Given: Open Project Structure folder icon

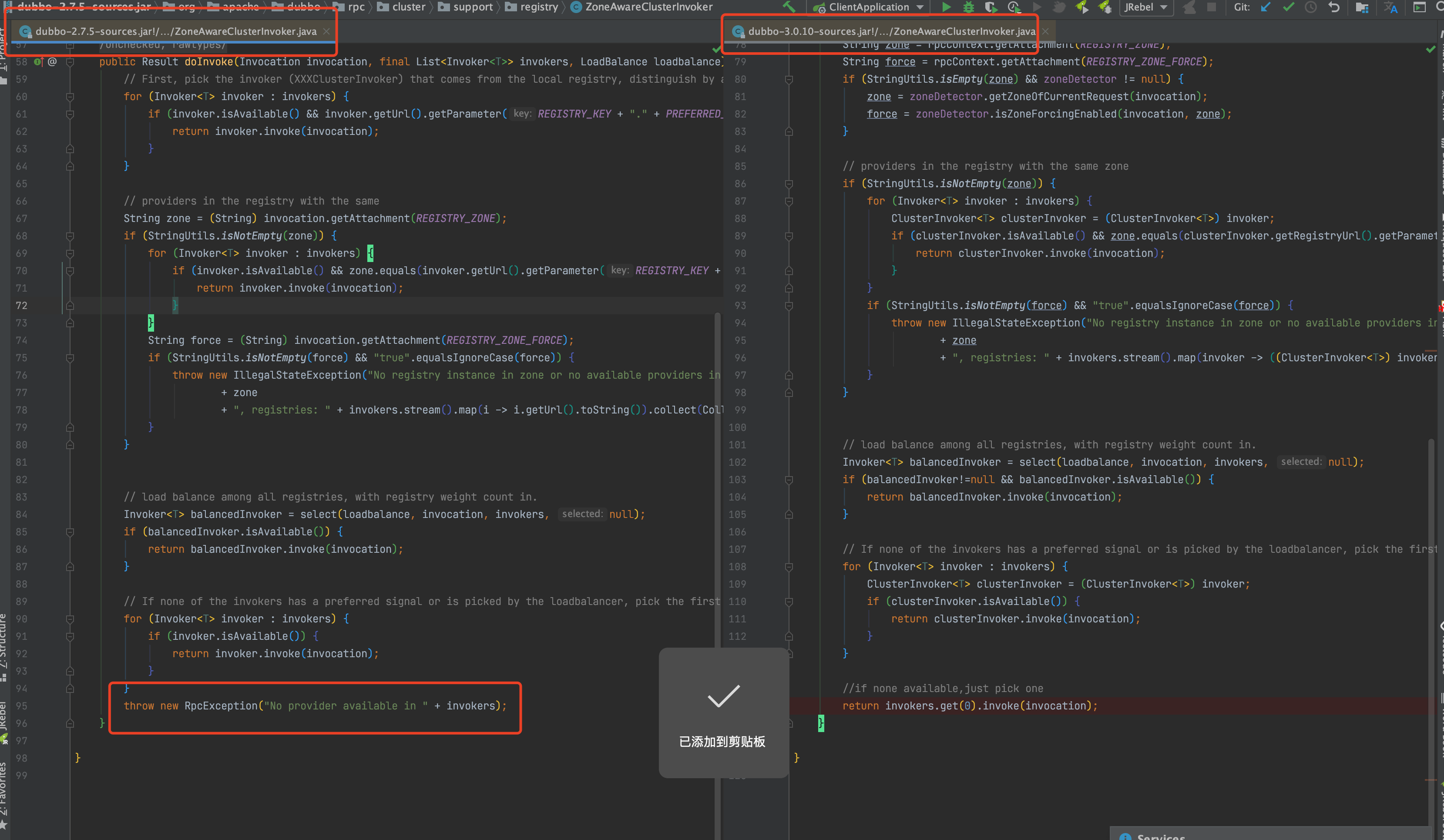Looking at the screenshot, I should tap(1362, 7).
